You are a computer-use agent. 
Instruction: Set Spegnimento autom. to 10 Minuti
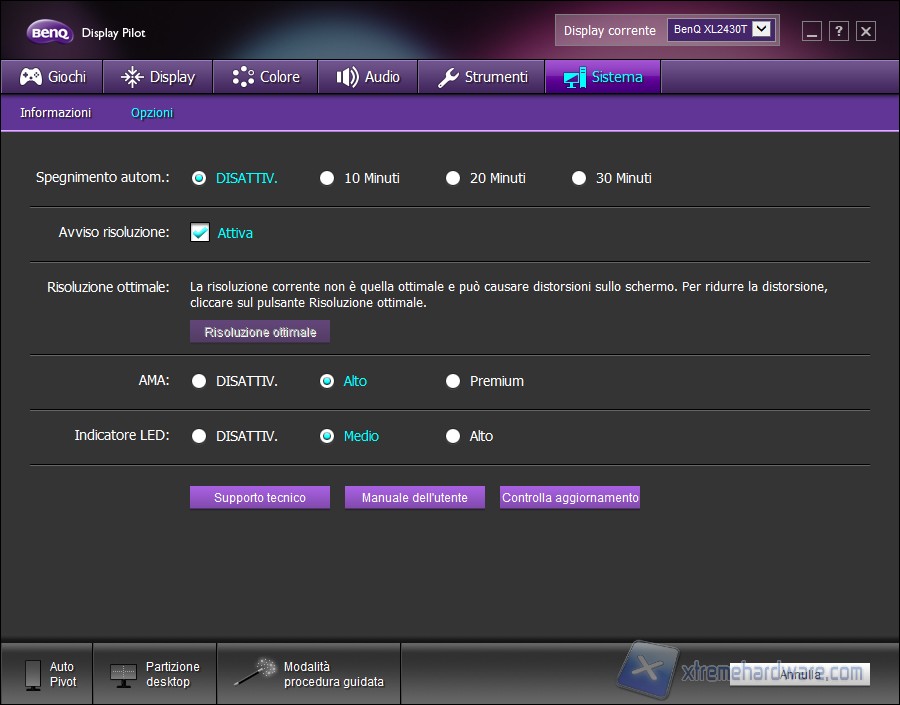click(327, 177)
